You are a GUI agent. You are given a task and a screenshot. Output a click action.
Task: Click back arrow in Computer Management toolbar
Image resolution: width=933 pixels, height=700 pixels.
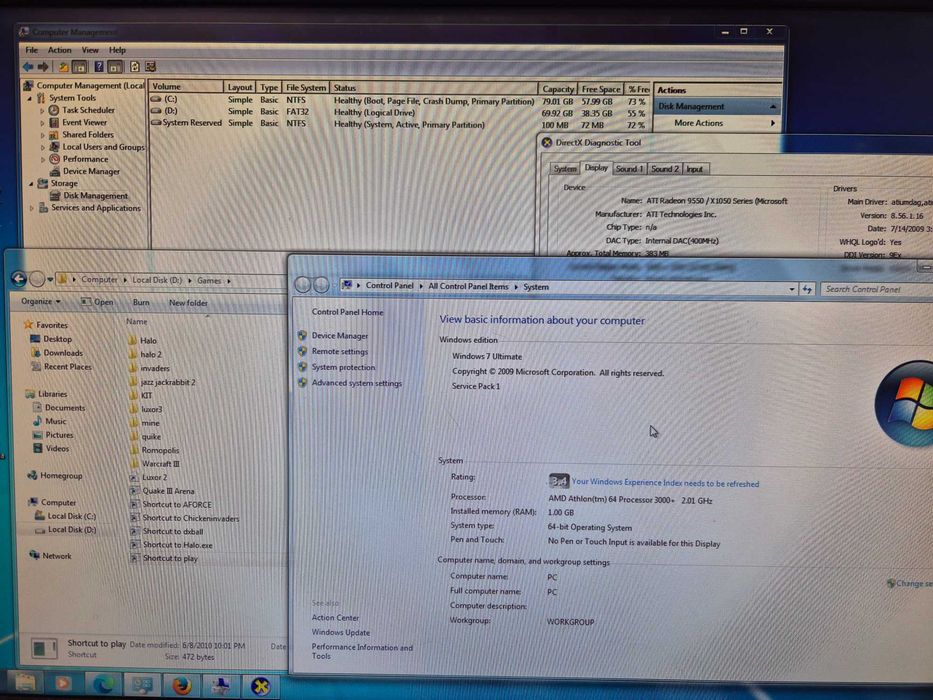(x=28, y=67)
